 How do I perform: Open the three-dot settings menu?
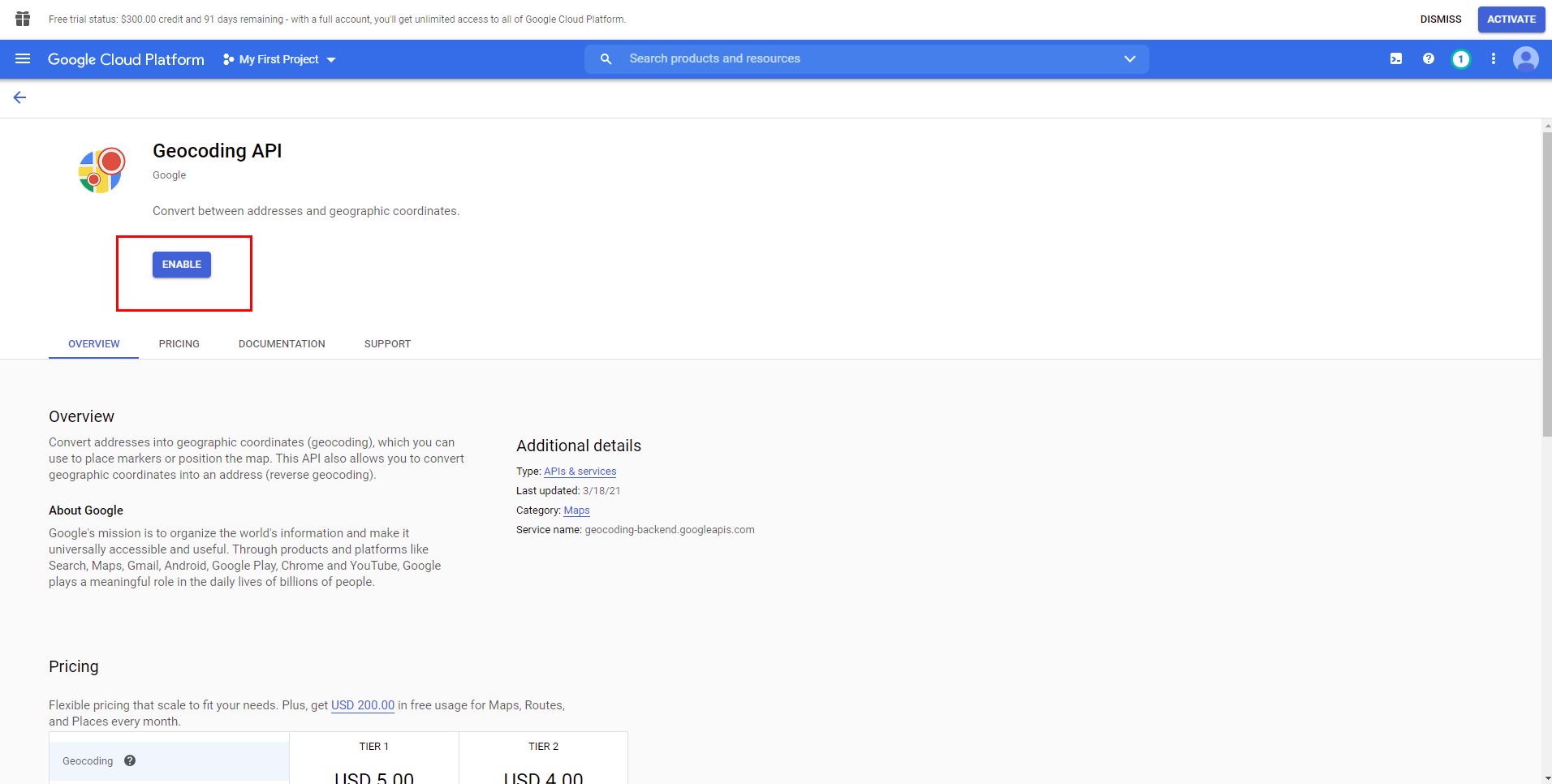pyautogui.click(x=1494, y=59)
